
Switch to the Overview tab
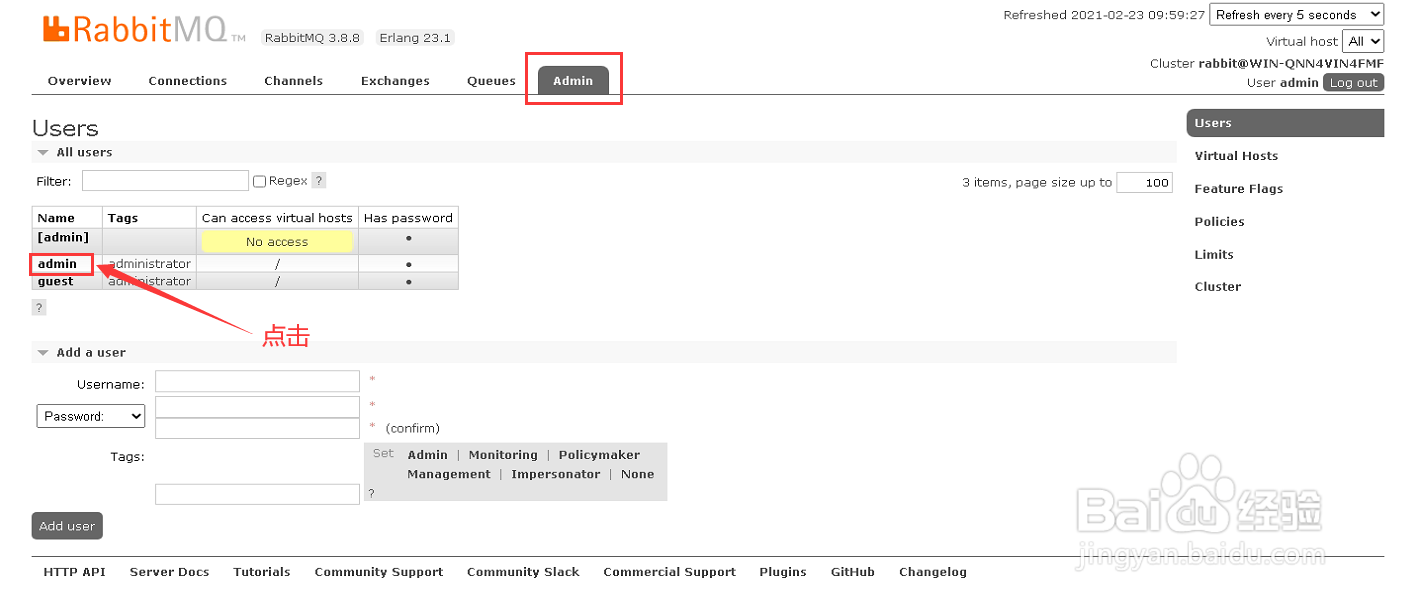coord(80,81)
